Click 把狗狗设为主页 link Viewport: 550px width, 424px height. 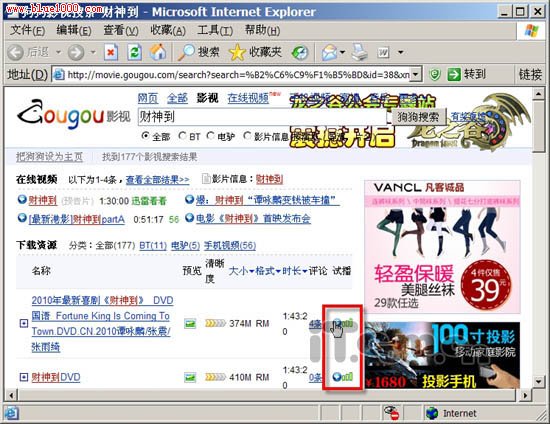pos(49,157)
